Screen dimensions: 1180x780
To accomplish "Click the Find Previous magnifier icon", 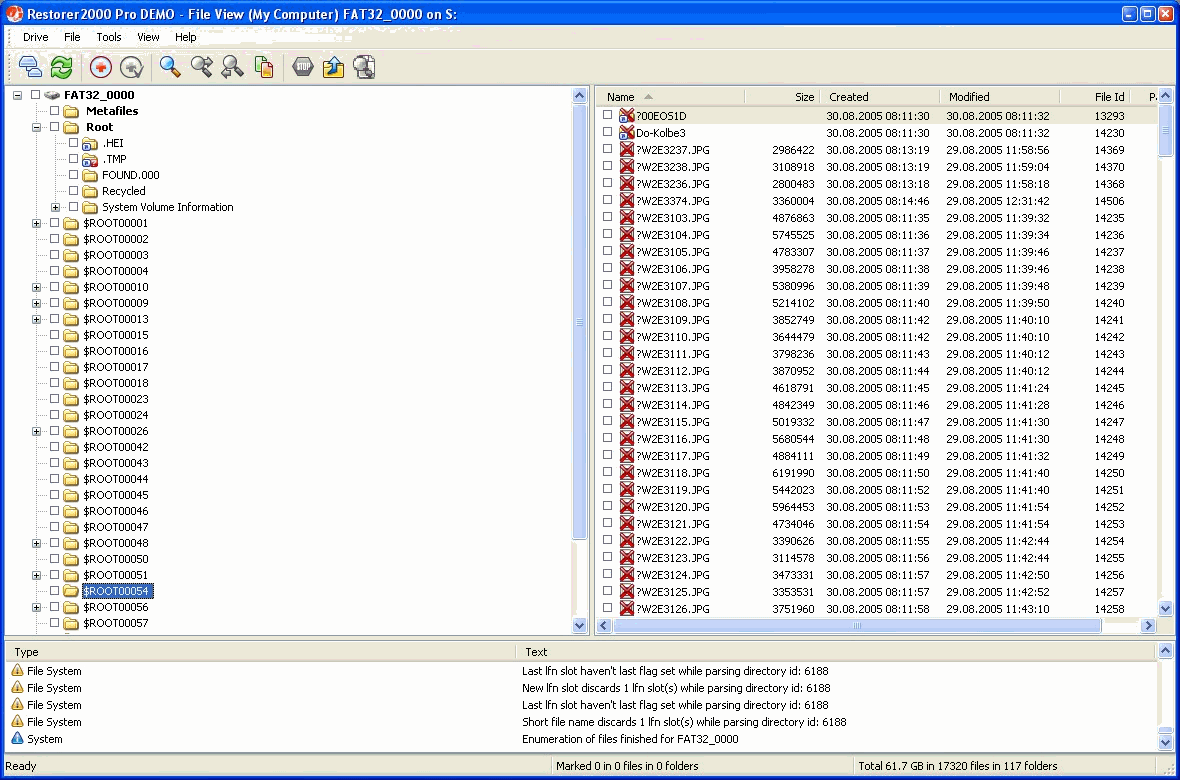I will coord(233,67).
